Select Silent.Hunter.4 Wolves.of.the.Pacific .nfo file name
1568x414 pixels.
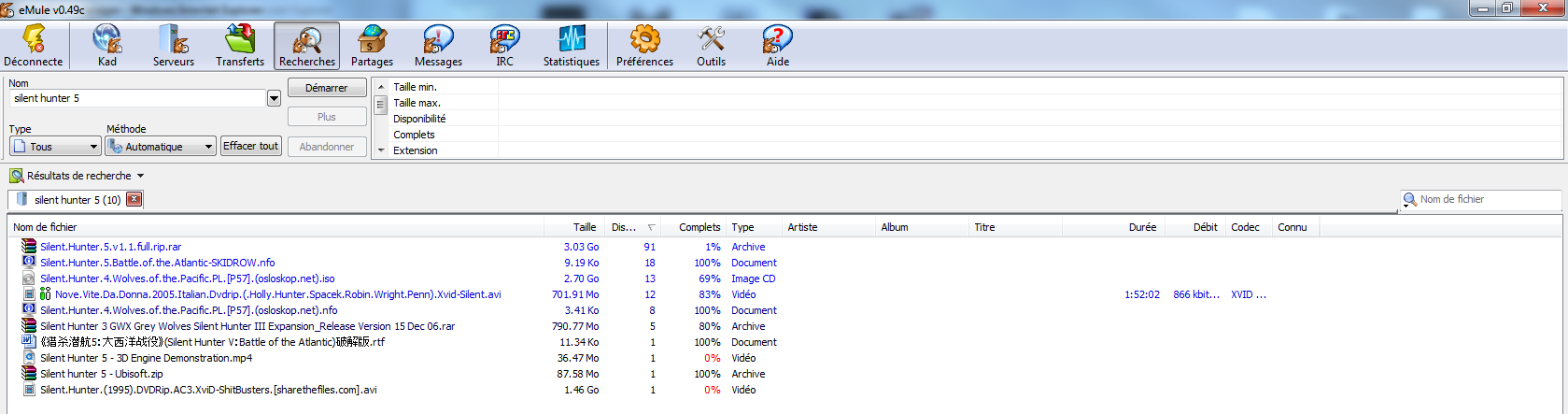pyautogui.click(x=189, y=310)
